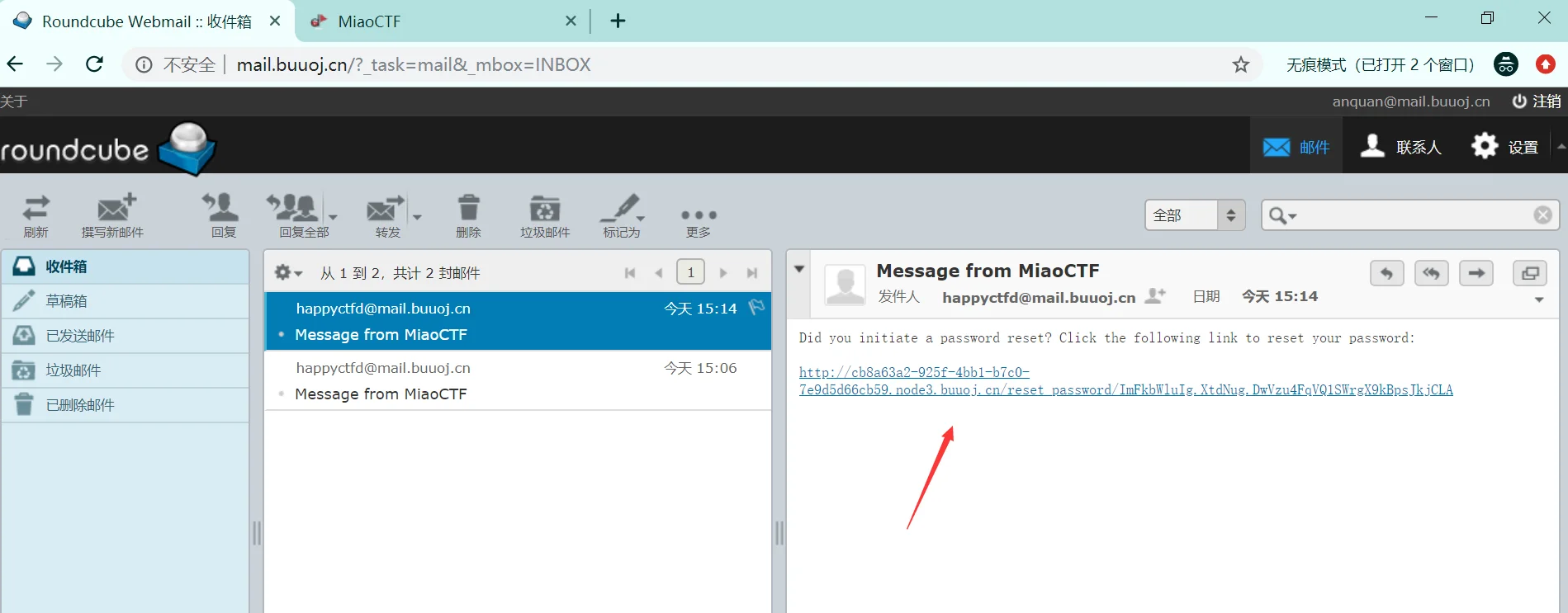The height and width of the screenshot is (613, 1568).
Task: Click the 不安全 site security indicator
Action: click(175, 64)
